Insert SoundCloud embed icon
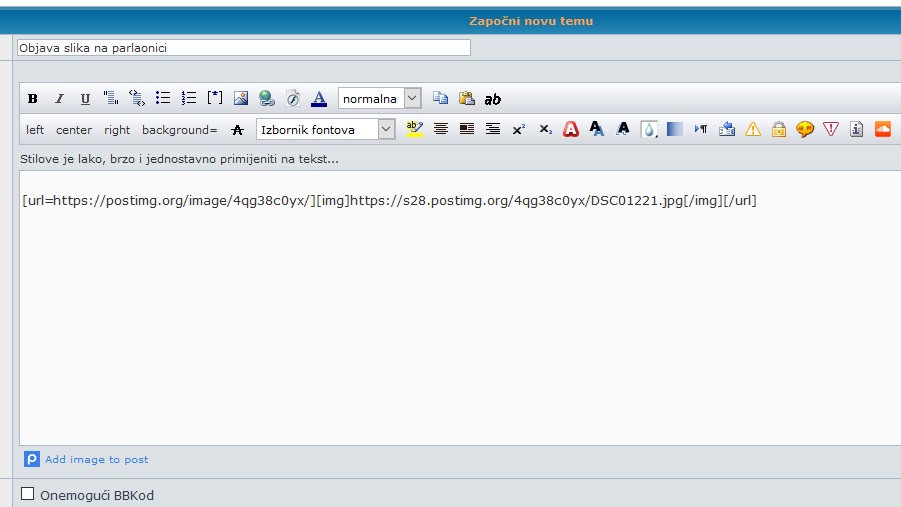The height and width of the screenshot is (507, 901). 882,129
